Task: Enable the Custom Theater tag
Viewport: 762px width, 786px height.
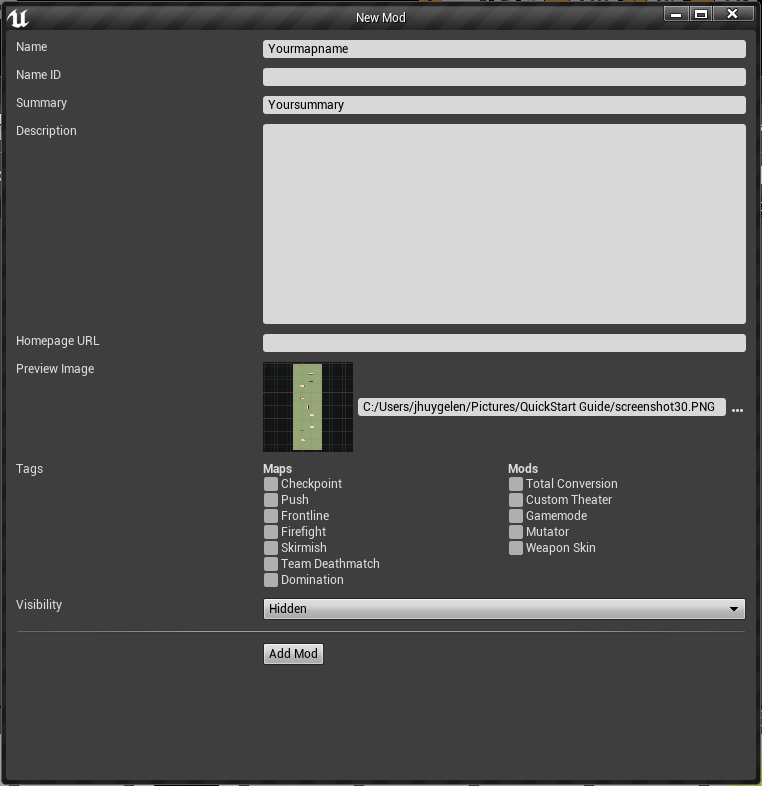Action: (x=515, y=500)
